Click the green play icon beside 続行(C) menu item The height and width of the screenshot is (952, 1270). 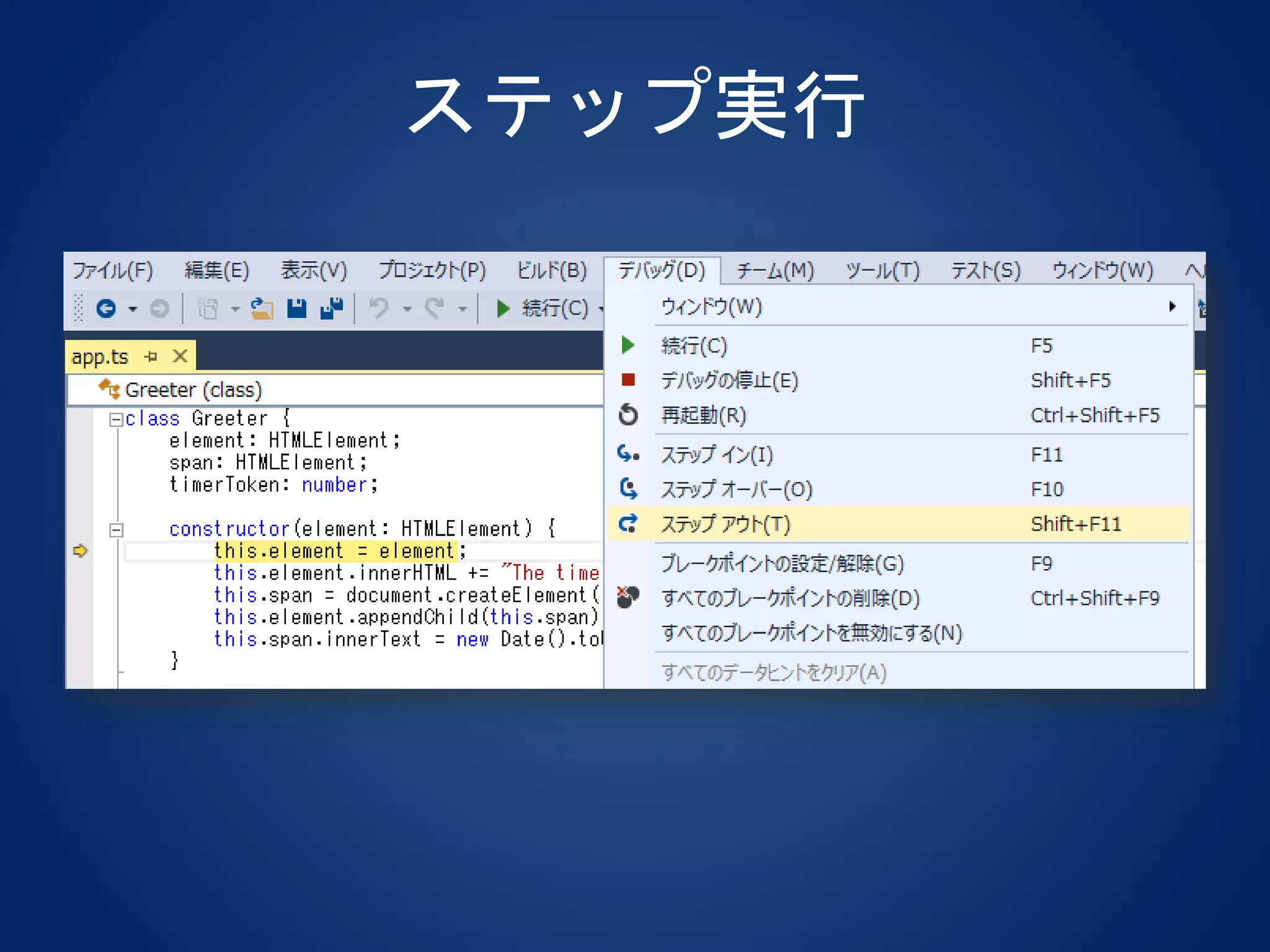628,345
